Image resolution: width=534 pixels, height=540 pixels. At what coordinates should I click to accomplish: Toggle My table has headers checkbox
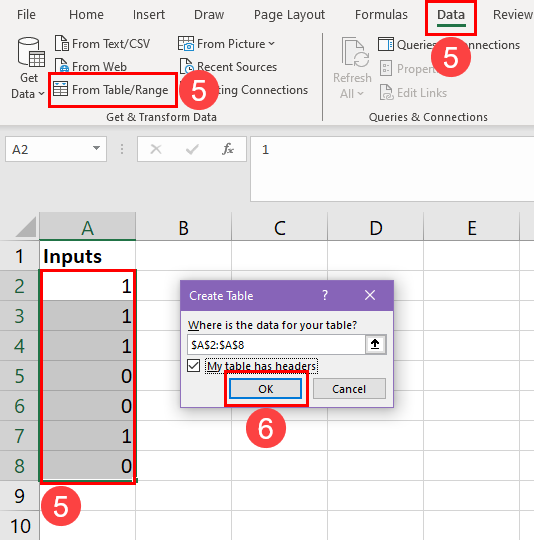pyautogui.click(x=193, y=366)
